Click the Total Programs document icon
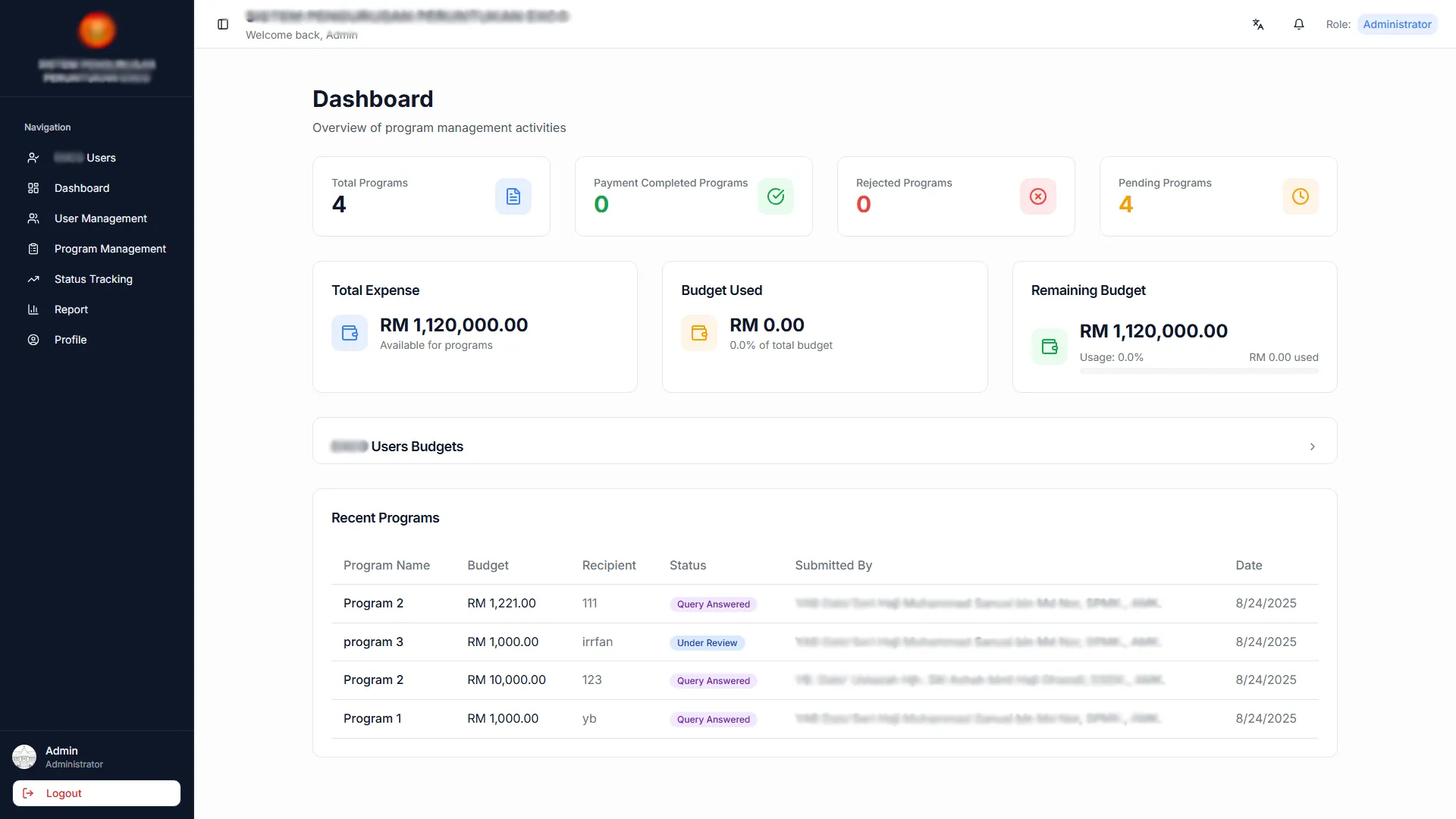This screenshot has height=819, width=1456. (513, 196)
